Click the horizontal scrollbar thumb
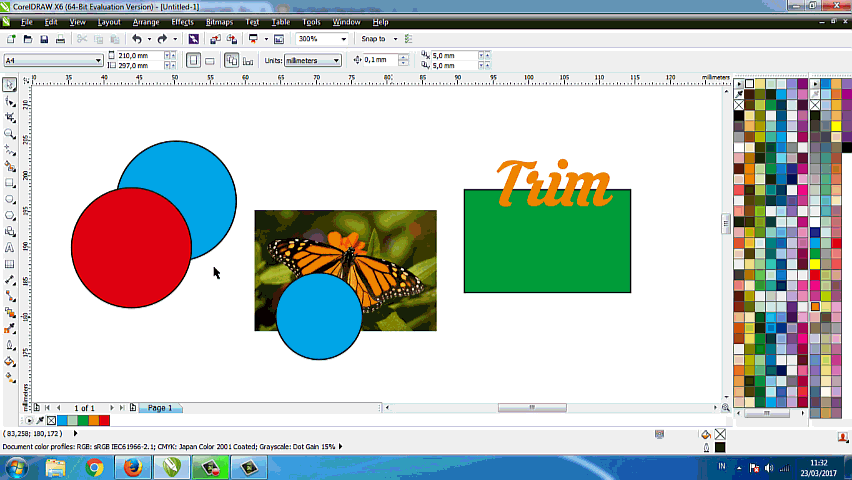Image resolution: width=852 pixels, height=480 pixels. tap(532, 408)
